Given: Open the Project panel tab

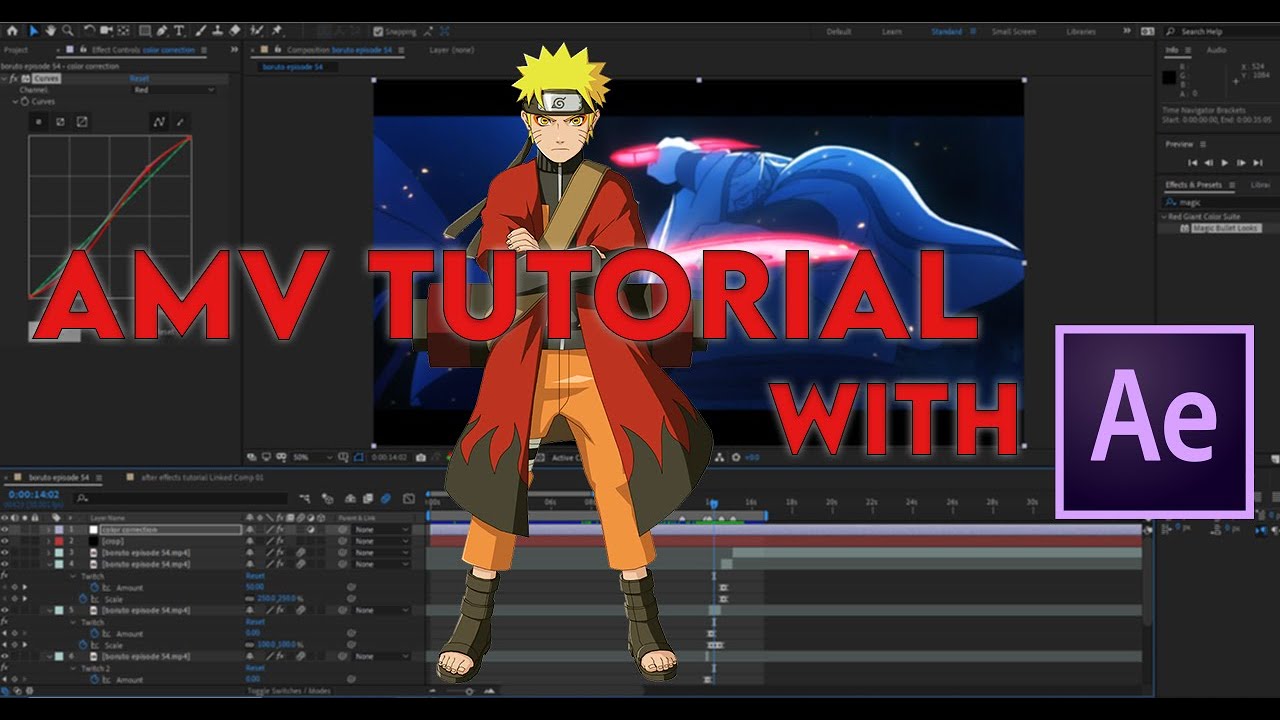Looking at the screenshot, I should [15, 50].
